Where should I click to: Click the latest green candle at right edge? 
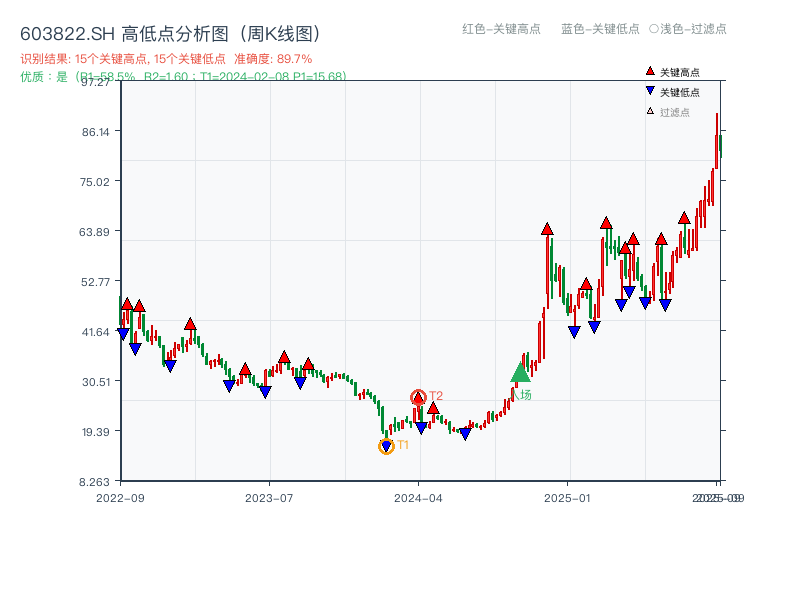click(x=720, y=146)
